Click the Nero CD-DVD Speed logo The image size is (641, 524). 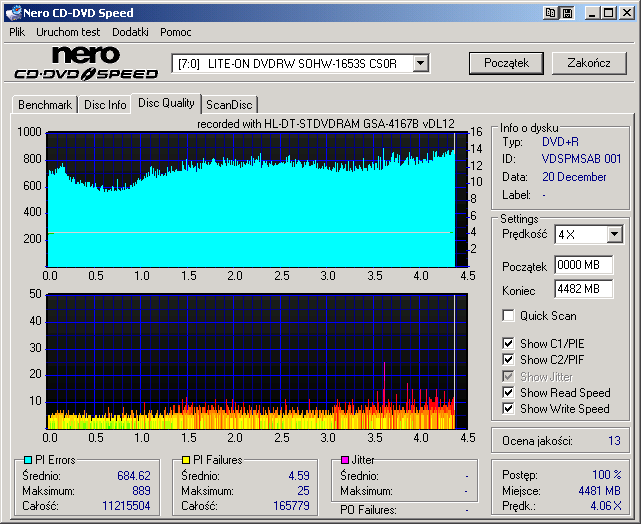[86, 63]
